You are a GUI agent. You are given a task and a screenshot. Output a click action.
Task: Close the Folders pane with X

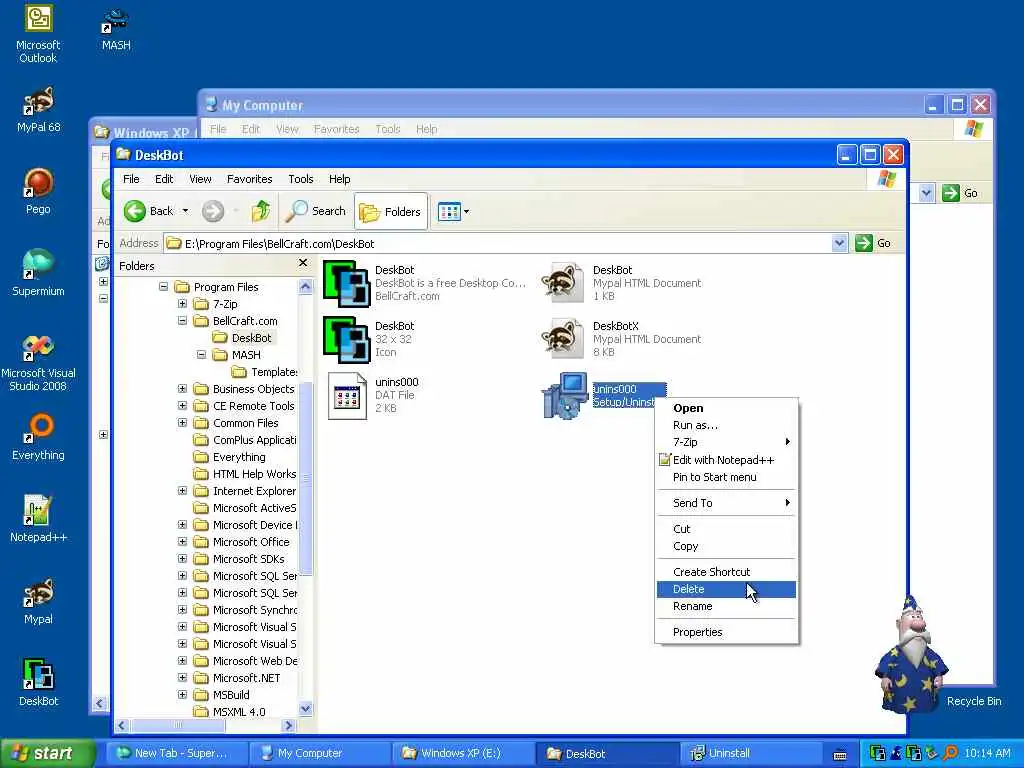[x=302, y=263]
